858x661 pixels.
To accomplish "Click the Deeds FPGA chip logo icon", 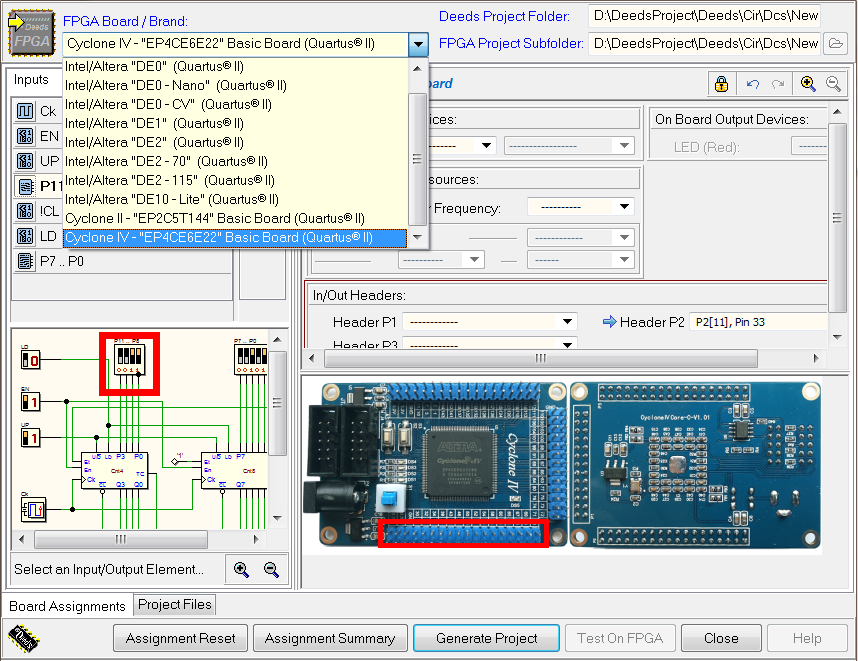I will (x=32, y=33).
